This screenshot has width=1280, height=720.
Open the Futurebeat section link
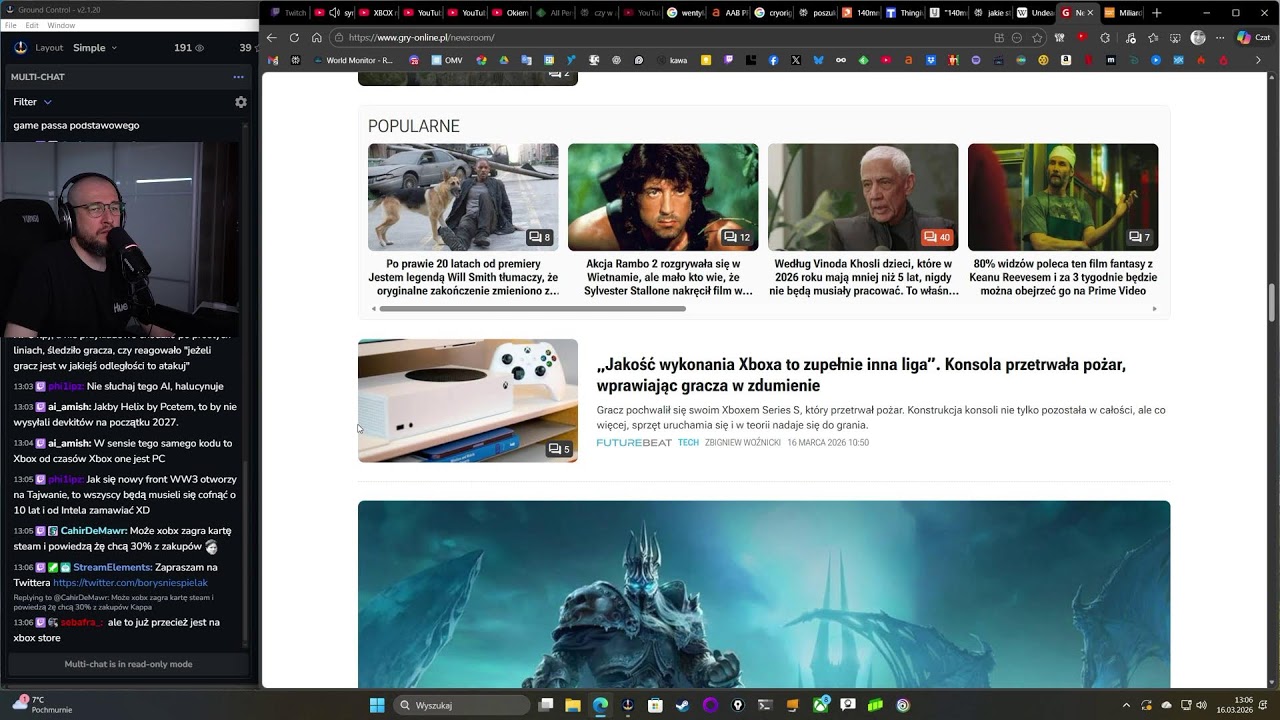pyautogui.click(x=634, y=443)
